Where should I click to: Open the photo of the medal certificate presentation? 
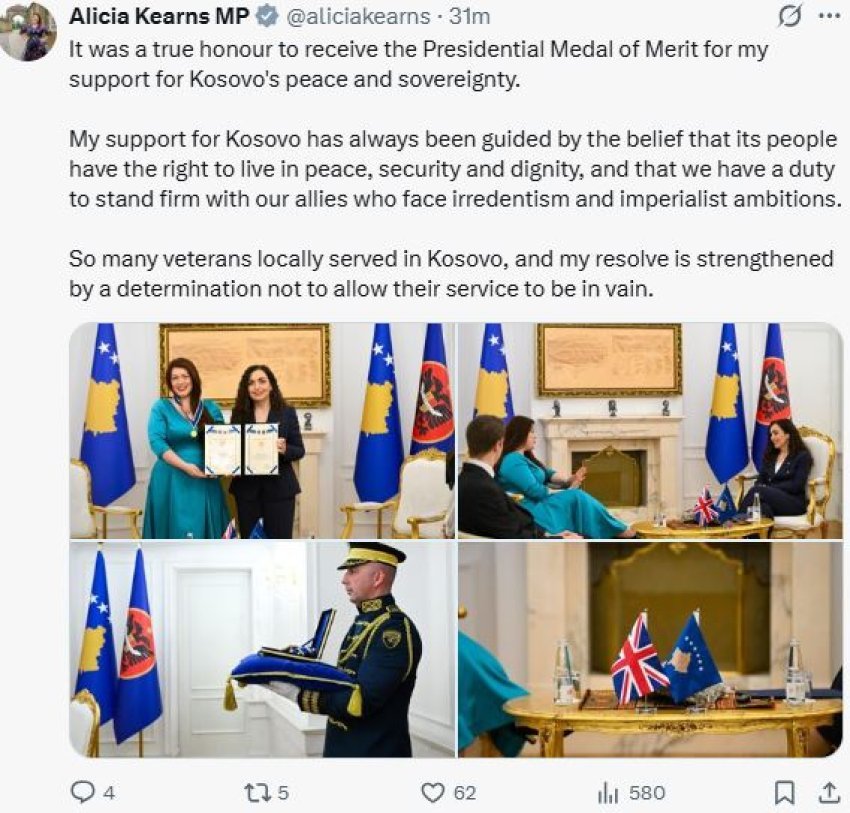pos(261,430)
